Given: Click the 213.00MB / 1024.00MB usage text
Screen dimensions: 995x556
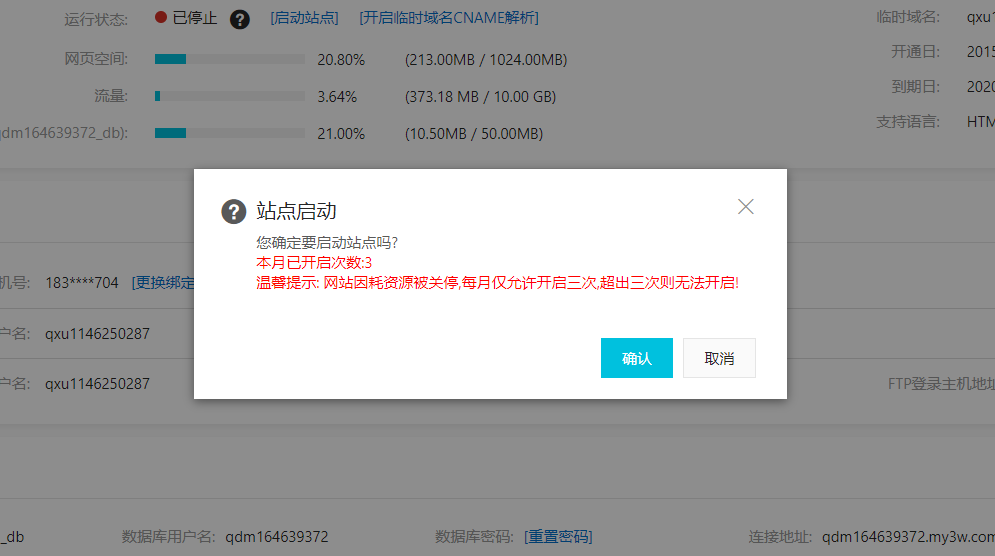Looking at the screenshot, I should pos(486,60).
